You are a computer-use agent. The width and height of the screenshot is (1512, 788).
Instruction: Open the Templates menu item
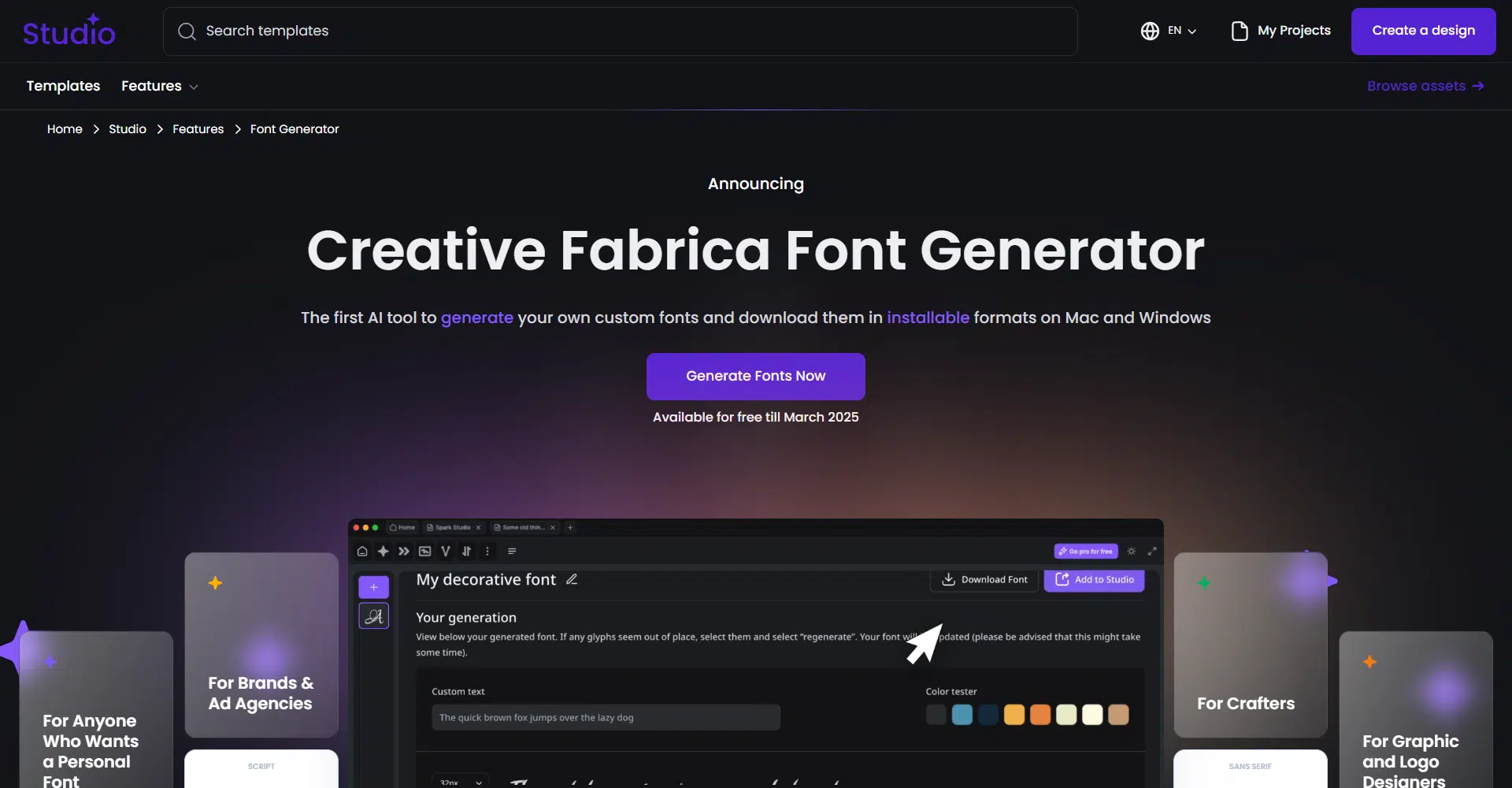click(63, 86)
